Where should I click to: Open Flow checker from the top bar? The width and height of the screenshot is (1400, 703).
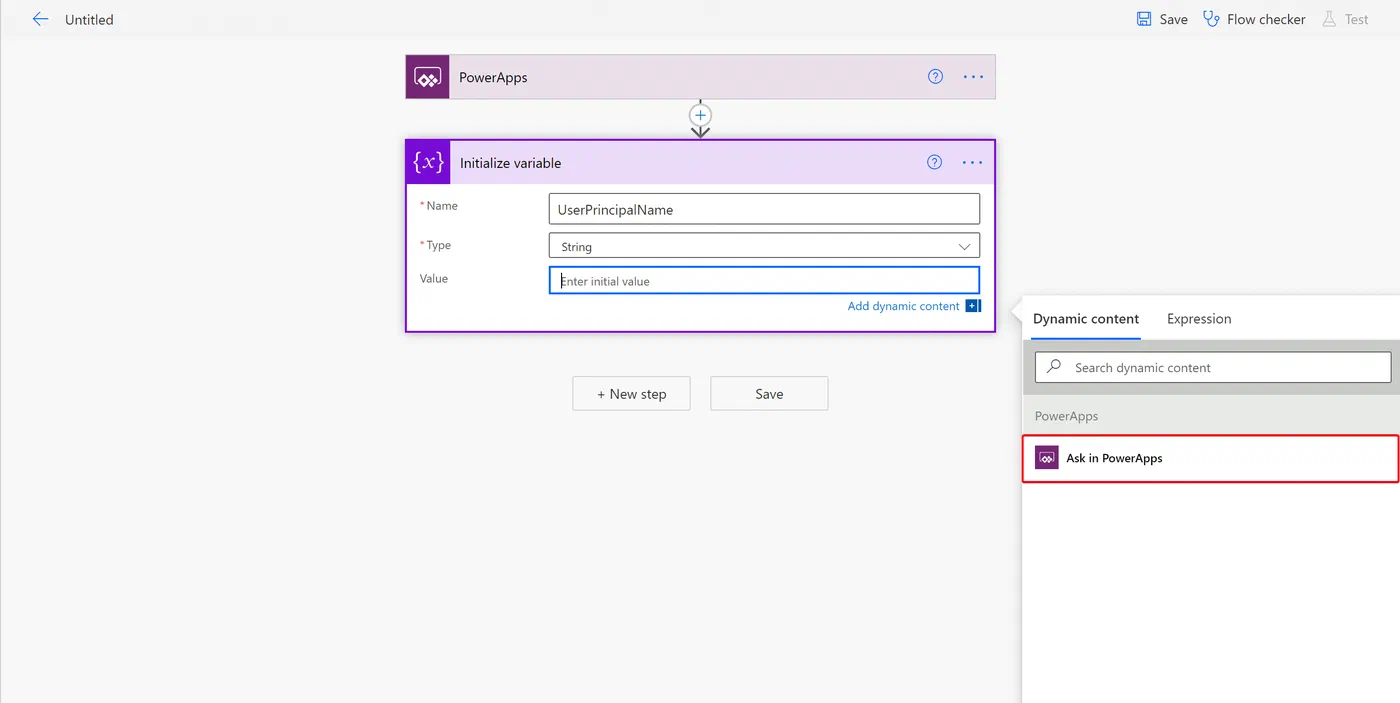pyautogui.click(x=1254, y=19)
